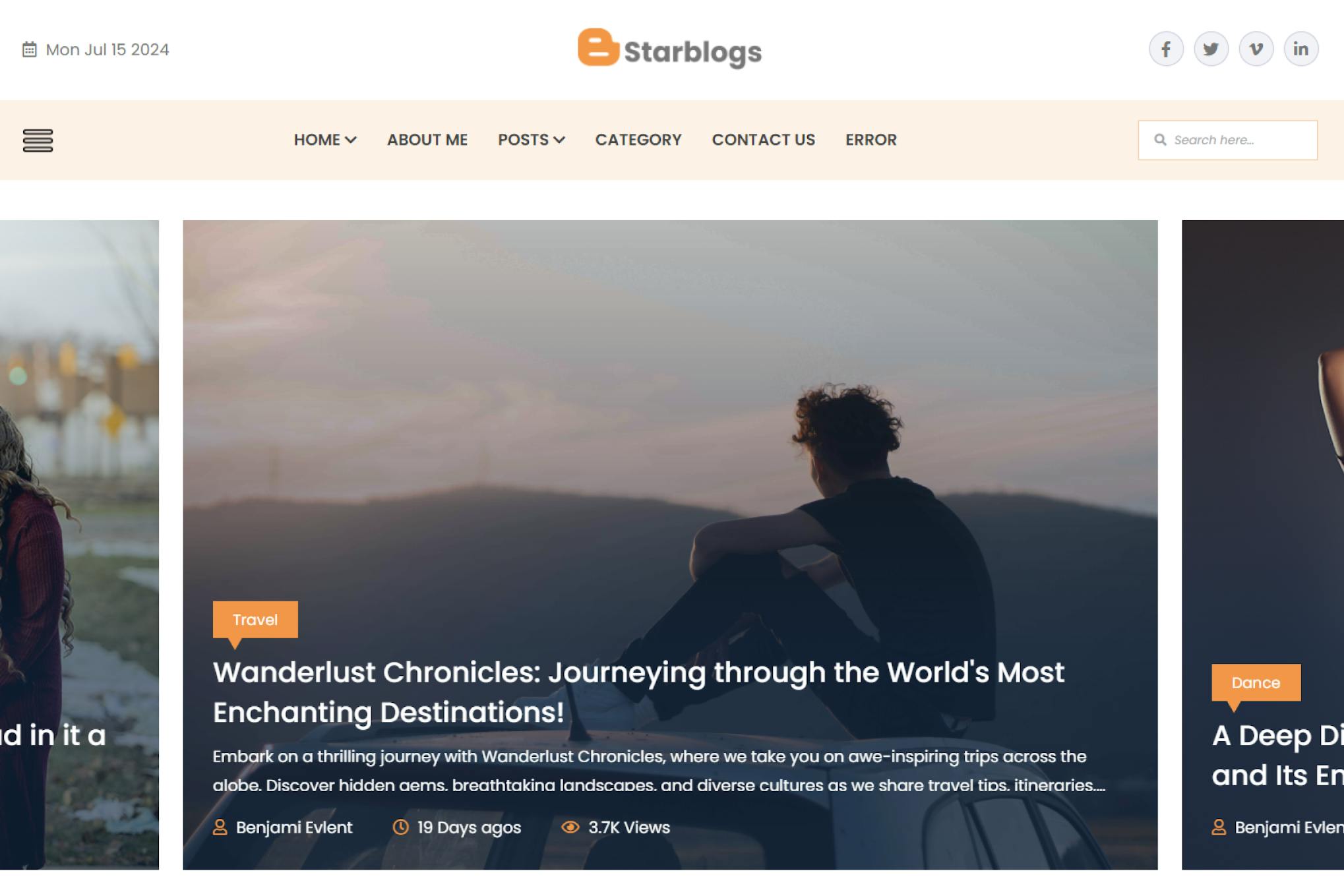Image resolution: width=1344 pixels, height=896 pixels.
Task: Open the LinkedIn social icon
Action: [x=1300, y=49]
